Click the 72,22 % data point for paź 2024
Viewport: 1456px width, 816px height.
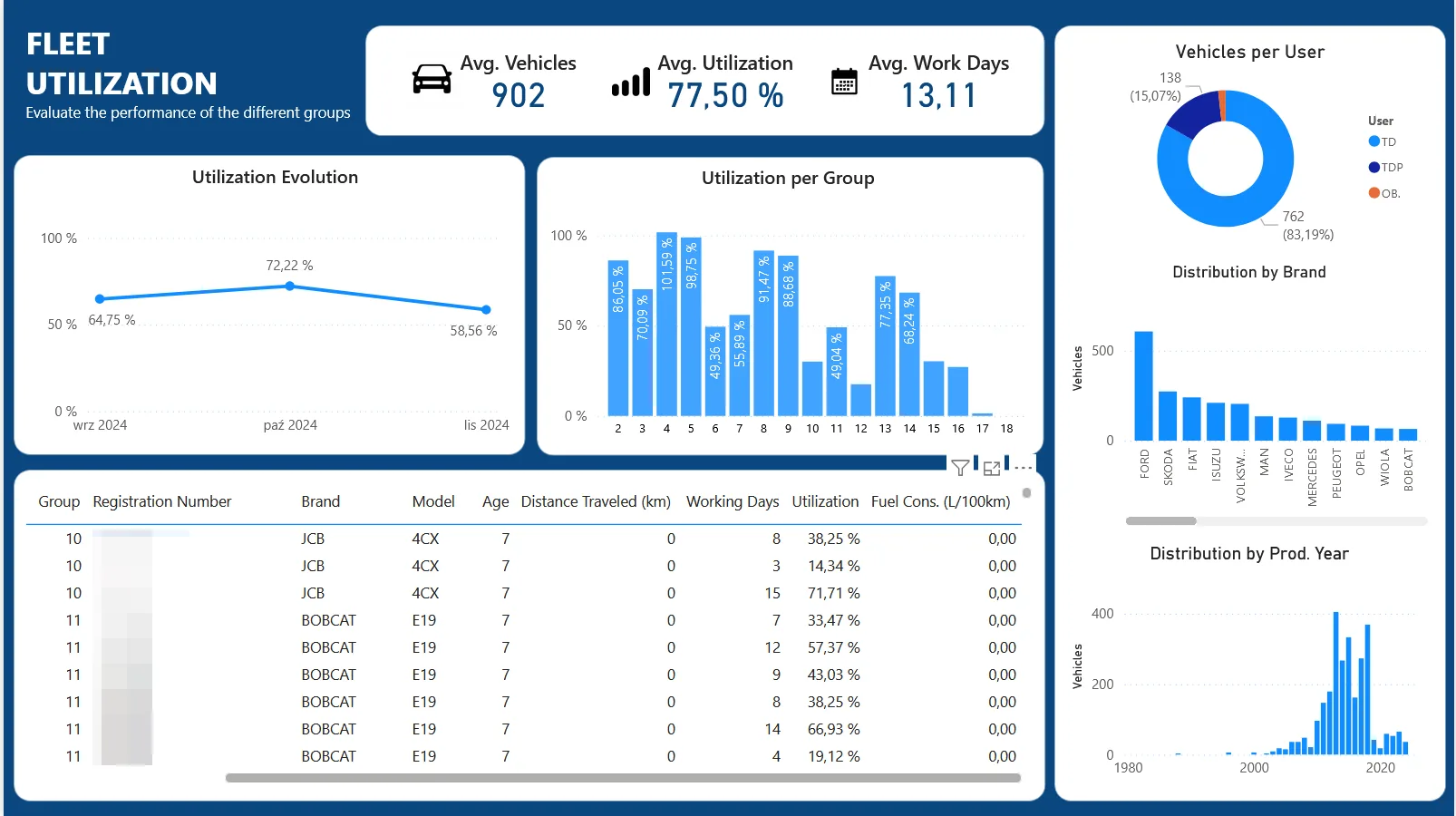pos(290,286)
